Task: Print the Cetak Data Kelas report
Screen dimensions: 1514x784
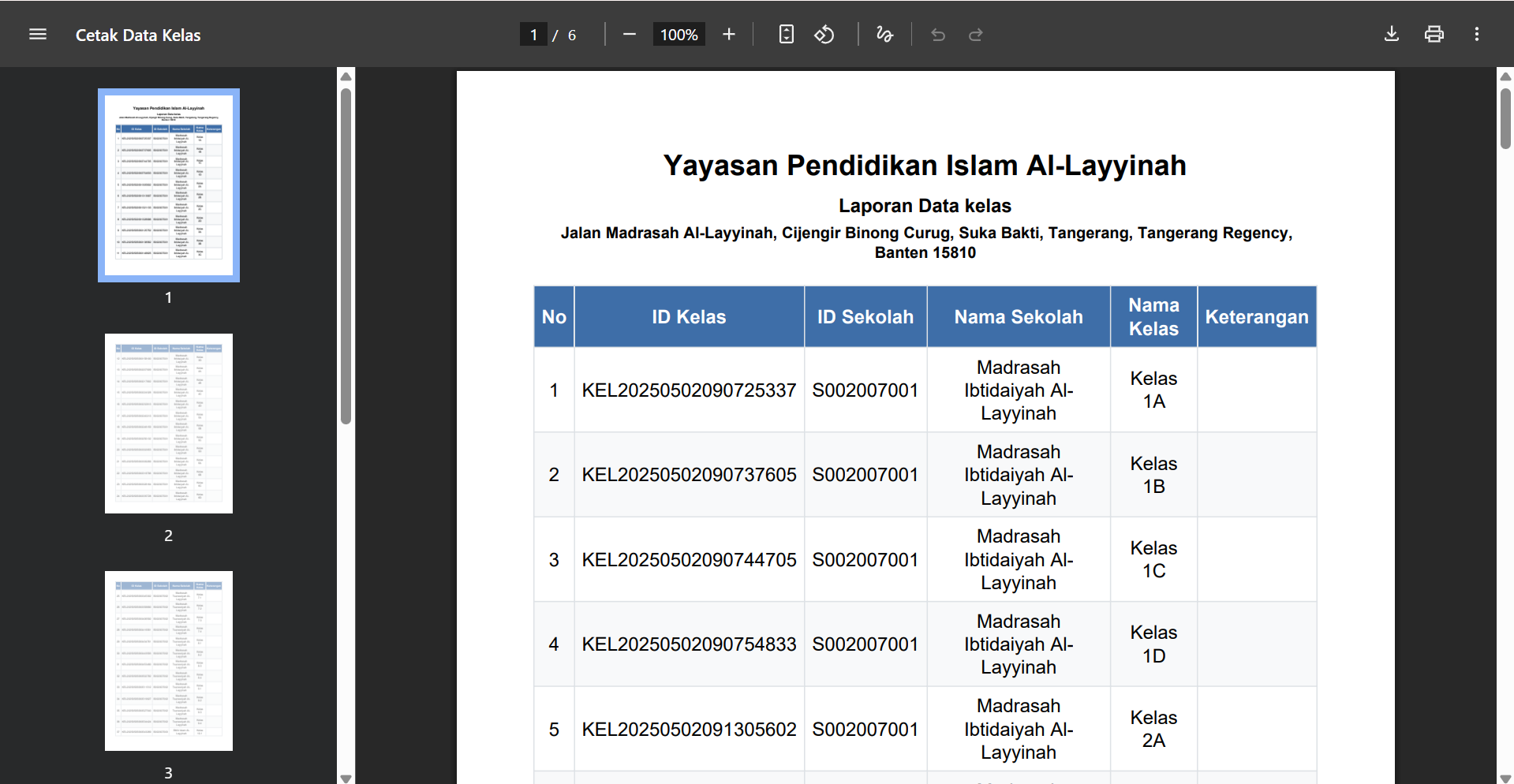Action: [1434, 34]
